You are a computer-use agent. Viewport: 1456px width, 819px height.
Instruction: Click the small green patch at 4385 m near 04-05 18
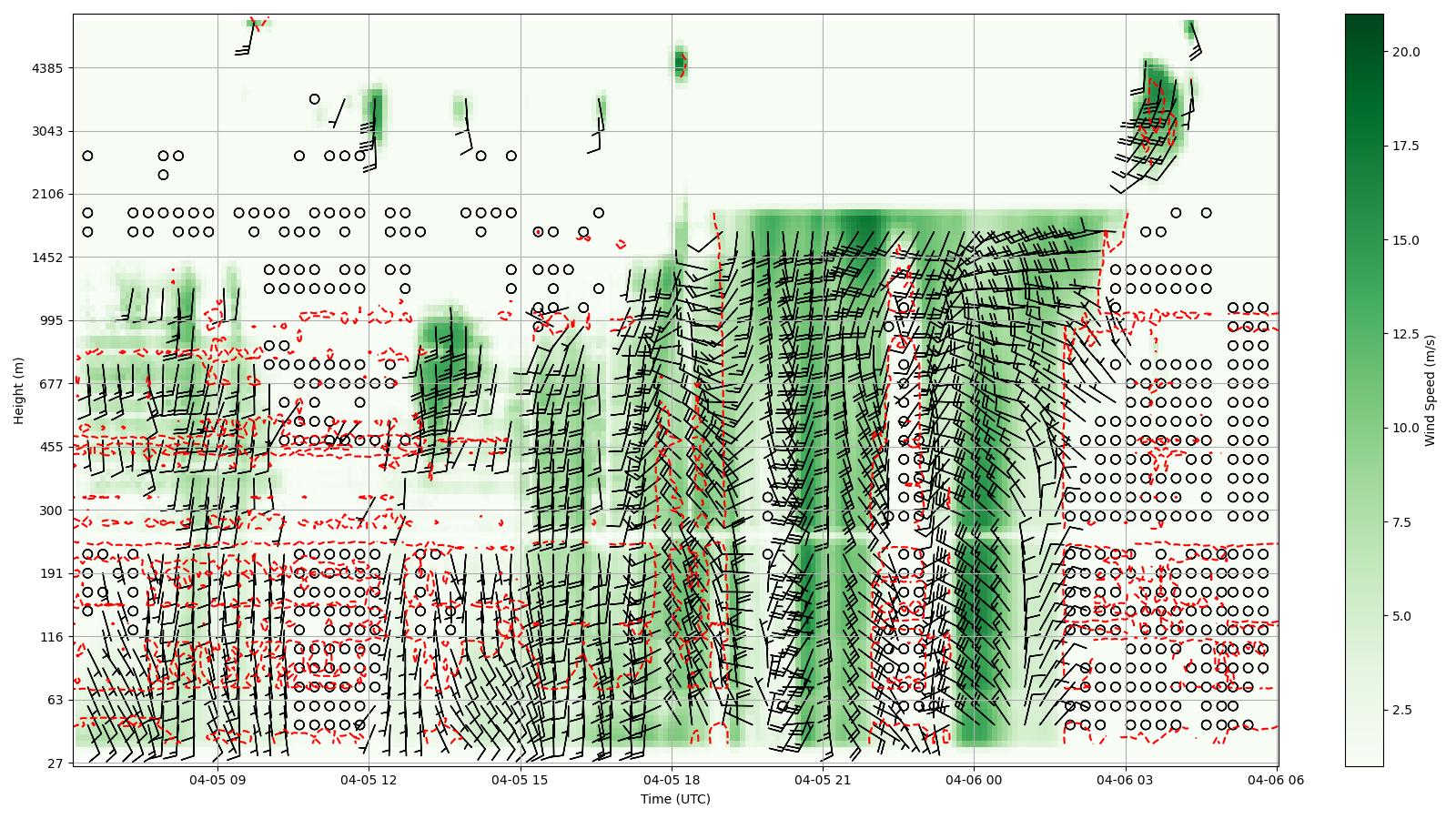680,64
